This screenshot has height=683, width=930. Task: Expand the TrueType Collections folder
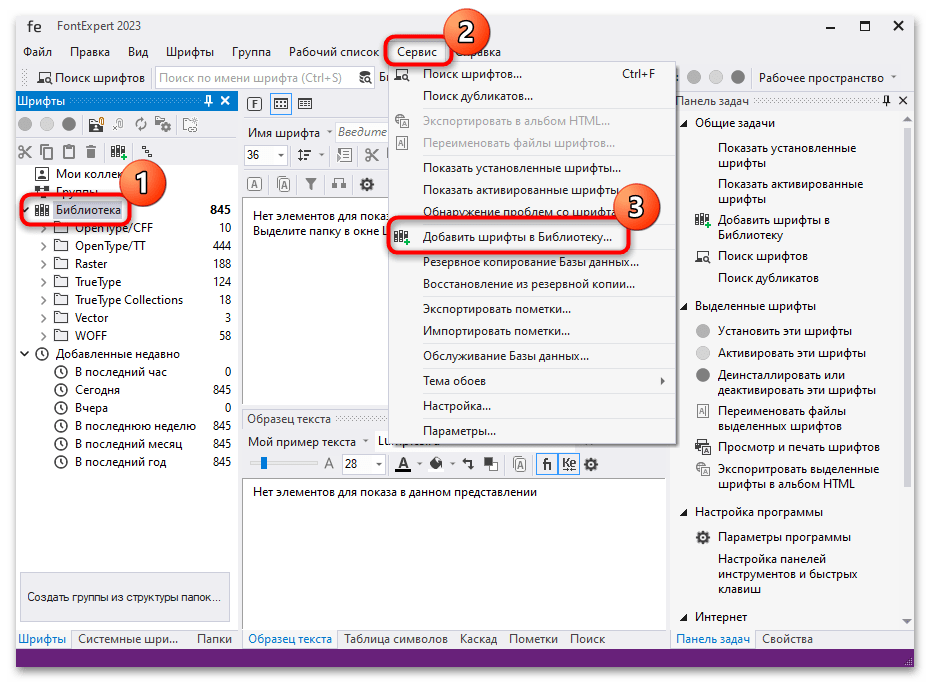tap(43, 300)
